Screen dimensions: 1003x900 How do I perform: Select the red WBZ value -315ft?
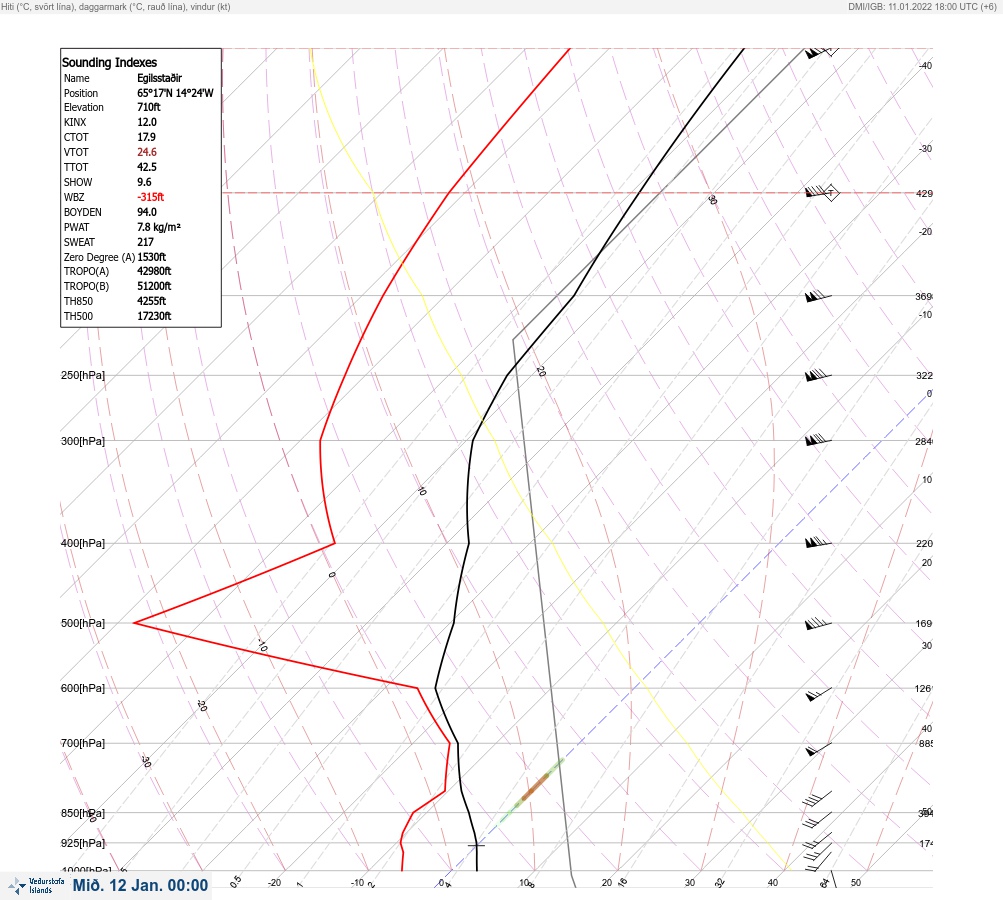[150, 197]
